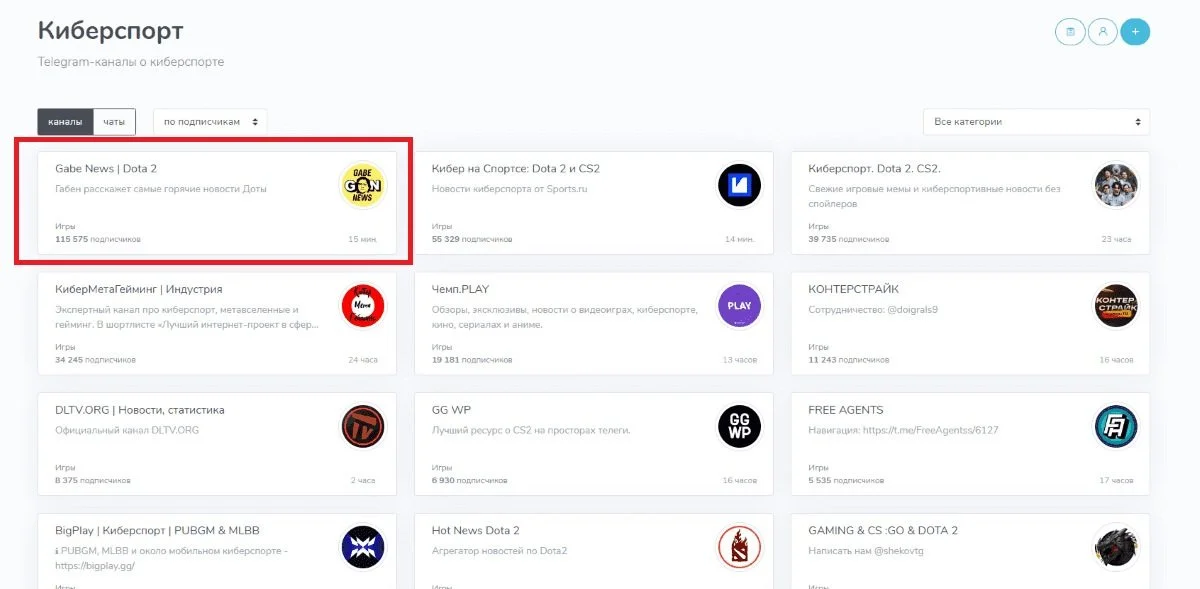Click the 11 243 подписчиков count
The image size is (1200, 589).
pyautogui.click(x=848, y=360)
